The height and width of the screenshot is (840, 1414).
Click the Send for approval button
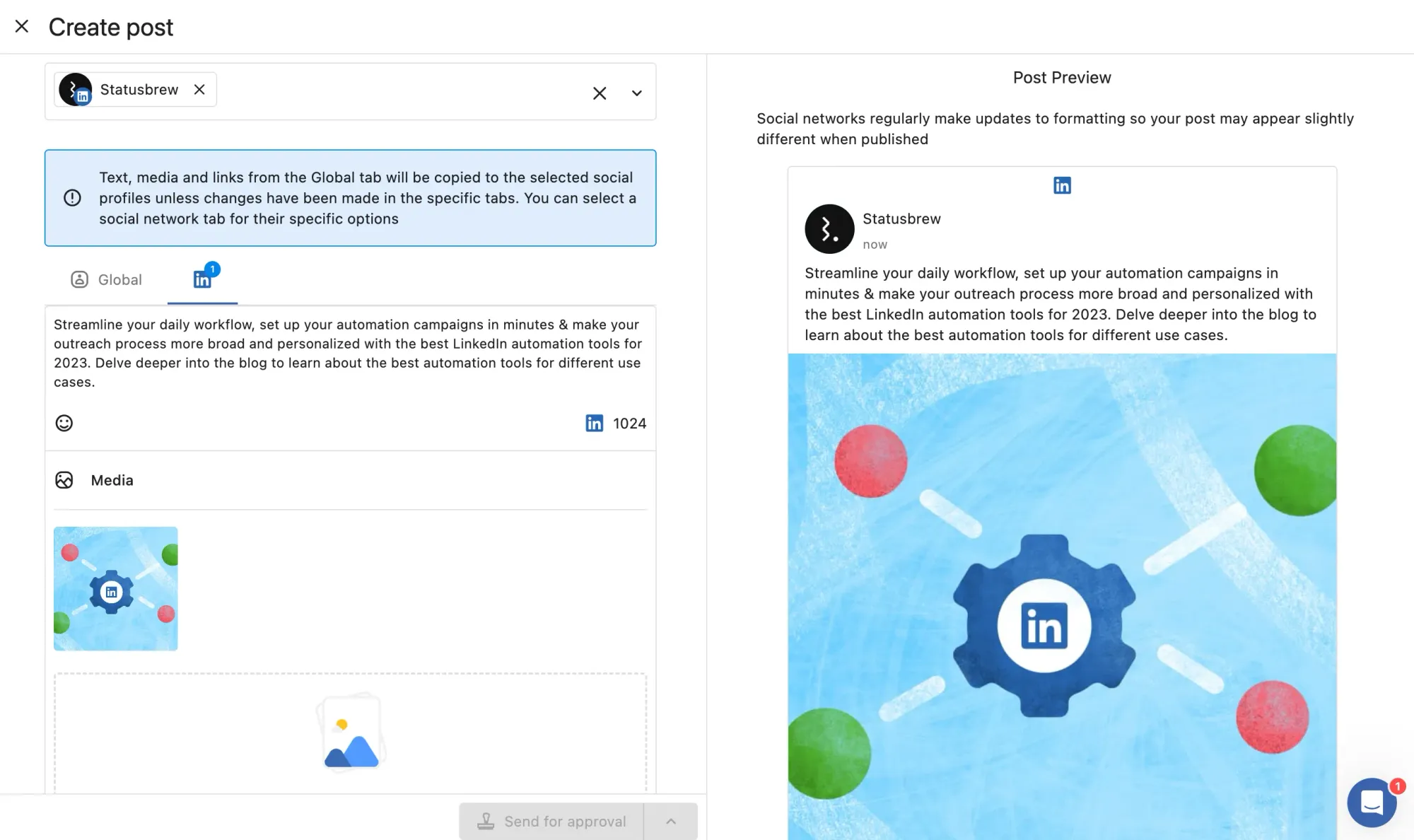(551, 821)
